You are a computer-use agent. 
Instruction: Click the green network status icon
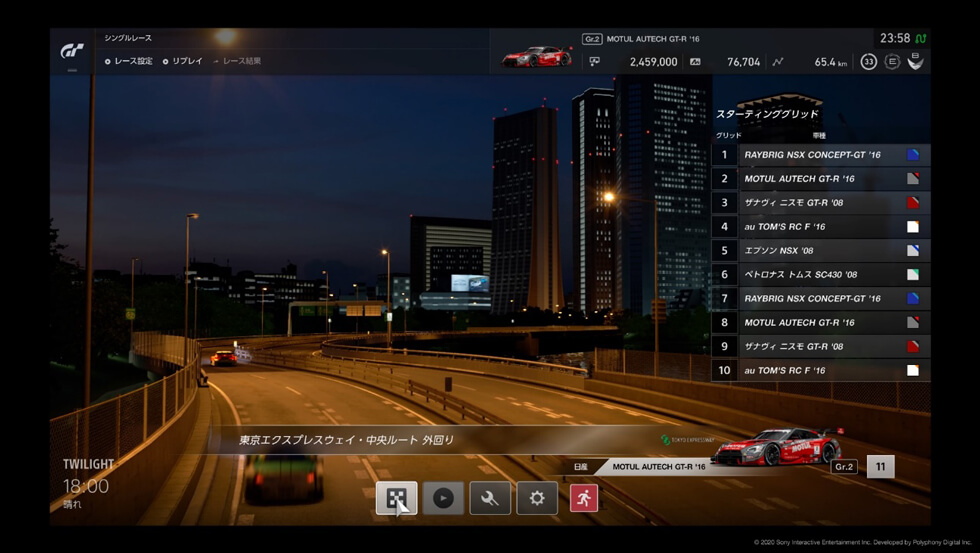pos(921,39)
